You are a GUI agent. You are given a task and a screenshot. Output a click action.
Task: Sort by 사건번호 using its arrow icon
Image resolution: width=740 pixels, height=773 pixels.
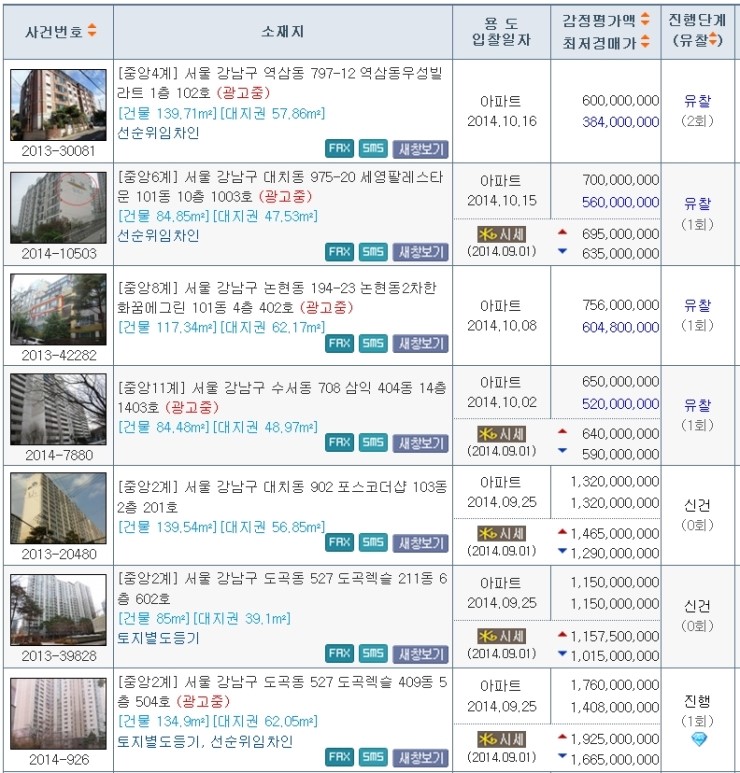click(92, 31)
